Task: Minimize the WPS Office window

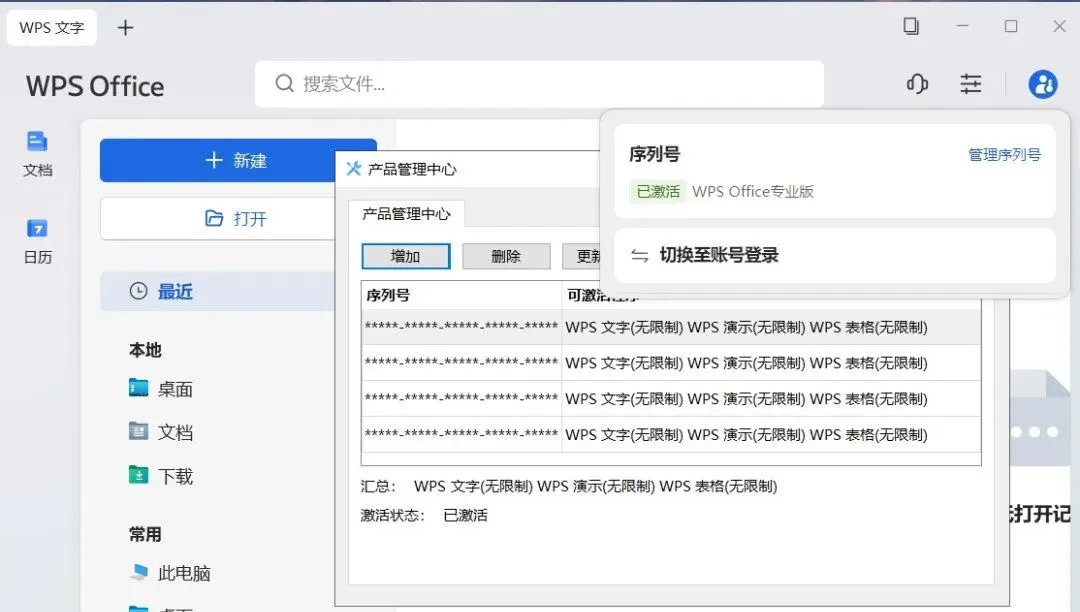Action: pyautogui.click(x=963, y=26)
